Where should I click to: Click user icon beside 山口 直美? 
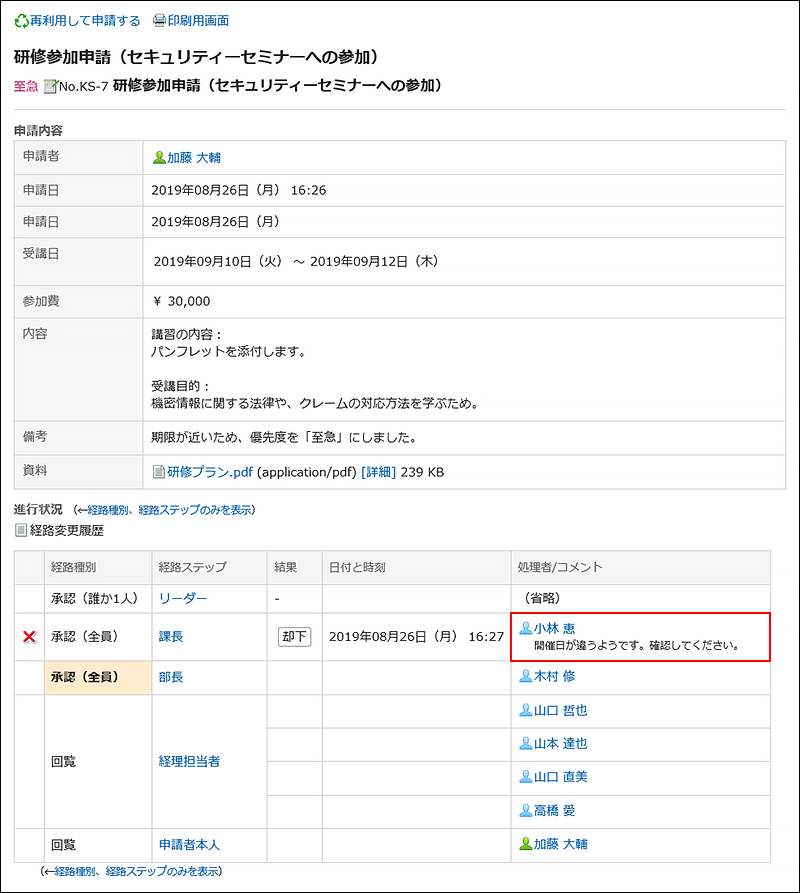click(526, 776)
